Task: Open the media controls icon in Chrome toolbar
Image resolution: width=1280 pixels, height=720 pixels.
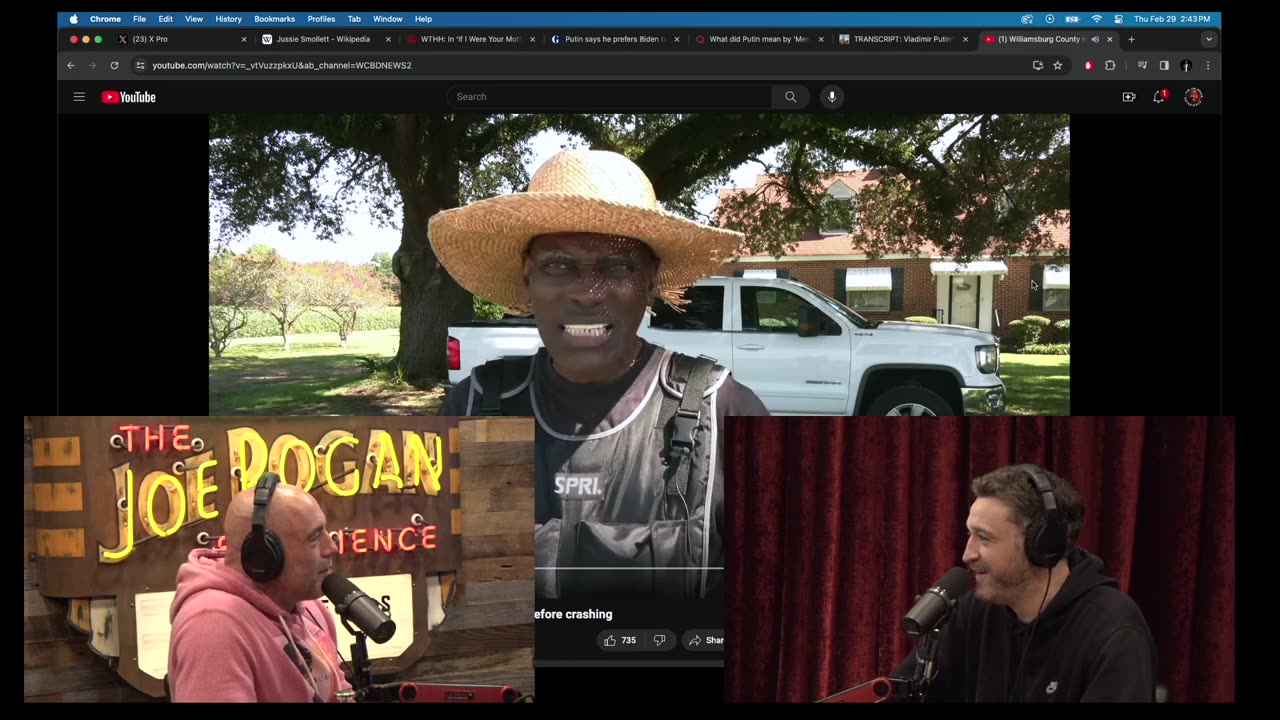Action: tap(1142, 65)
